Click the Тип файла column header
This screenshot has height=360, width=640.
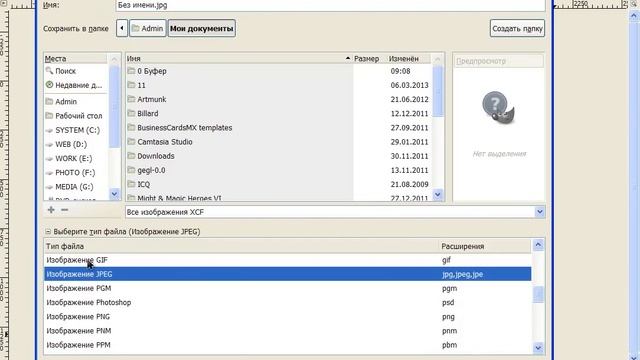point(241,246)
